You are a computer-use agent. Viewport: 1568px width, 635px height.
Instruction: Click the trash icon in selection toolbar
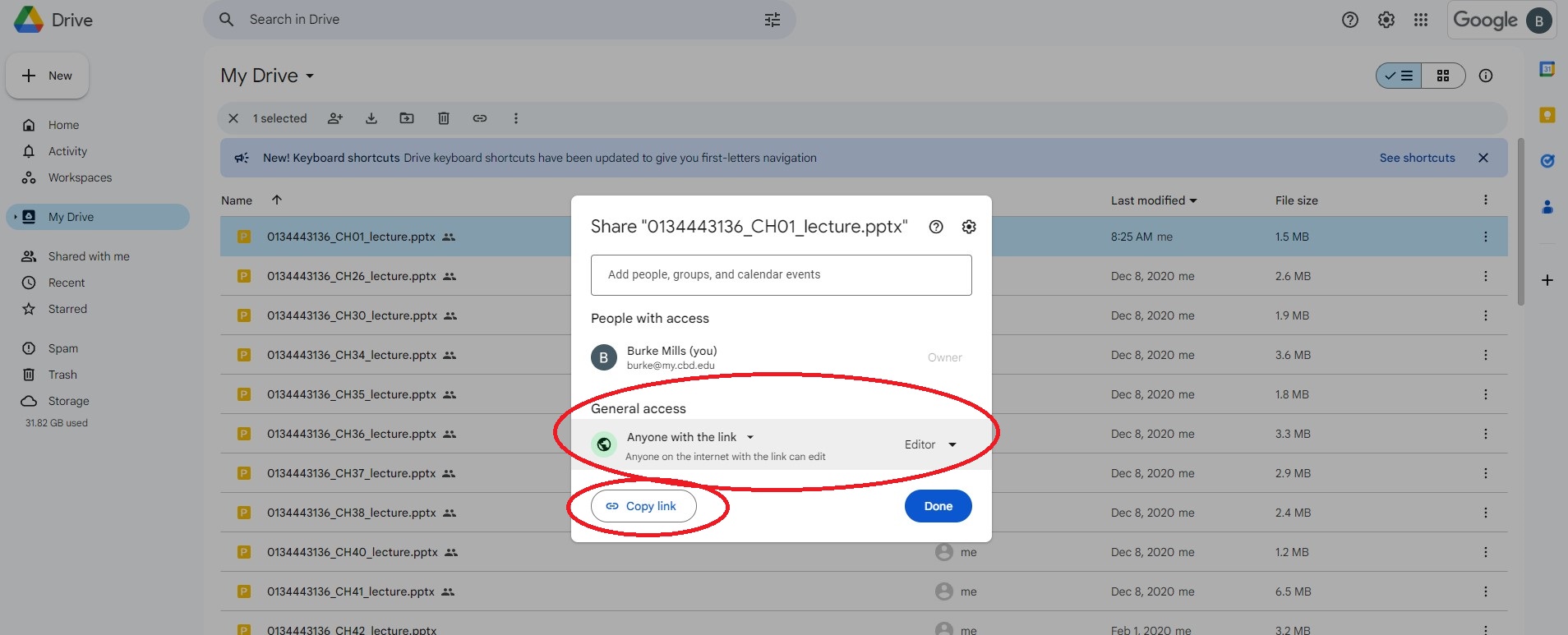444,118
